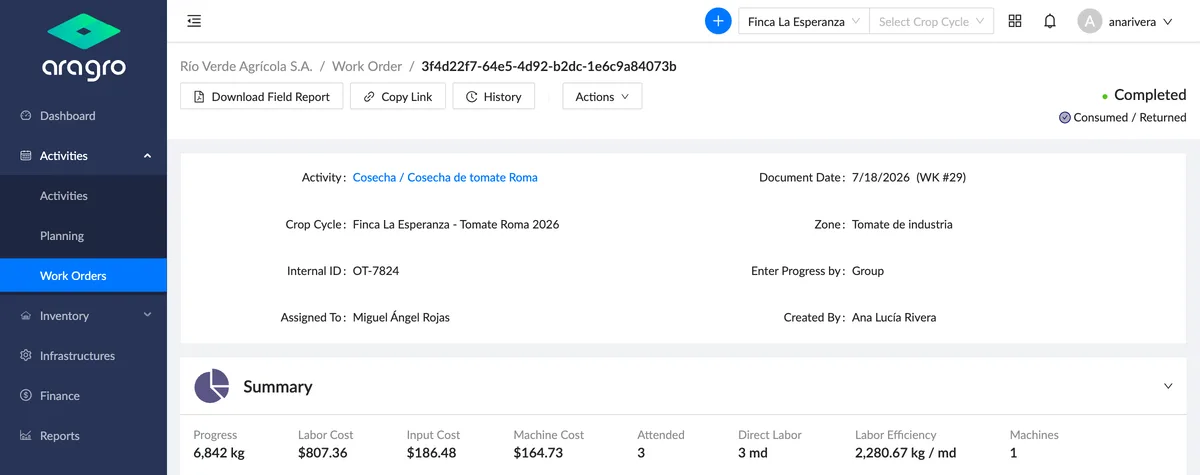Screen dimensions: 1200x475
Task: Click the Summary heading
Action: [x=278, y=387]
